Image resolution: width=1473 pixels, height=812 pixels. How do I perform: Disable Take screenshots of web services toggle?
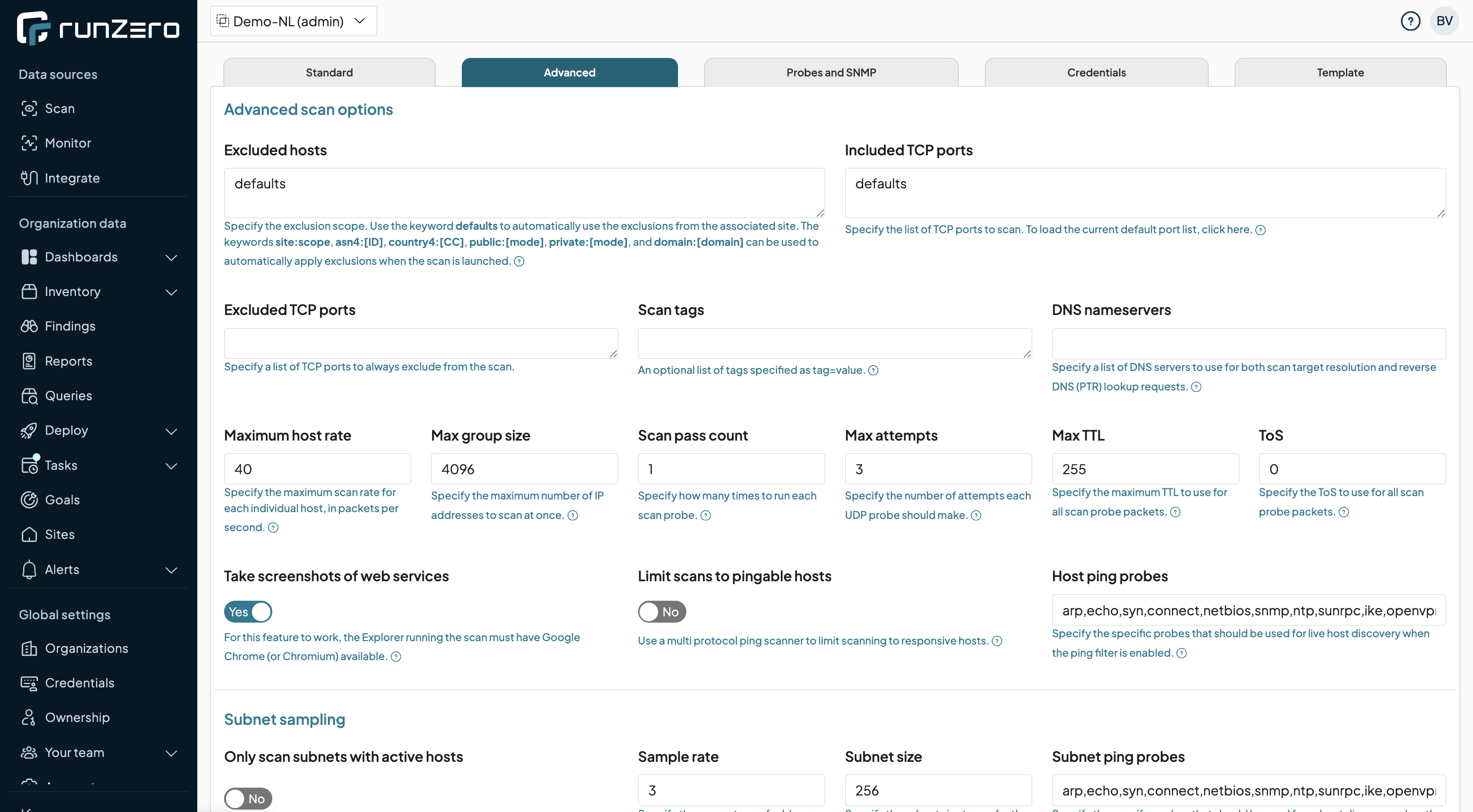tap(247, 612)
